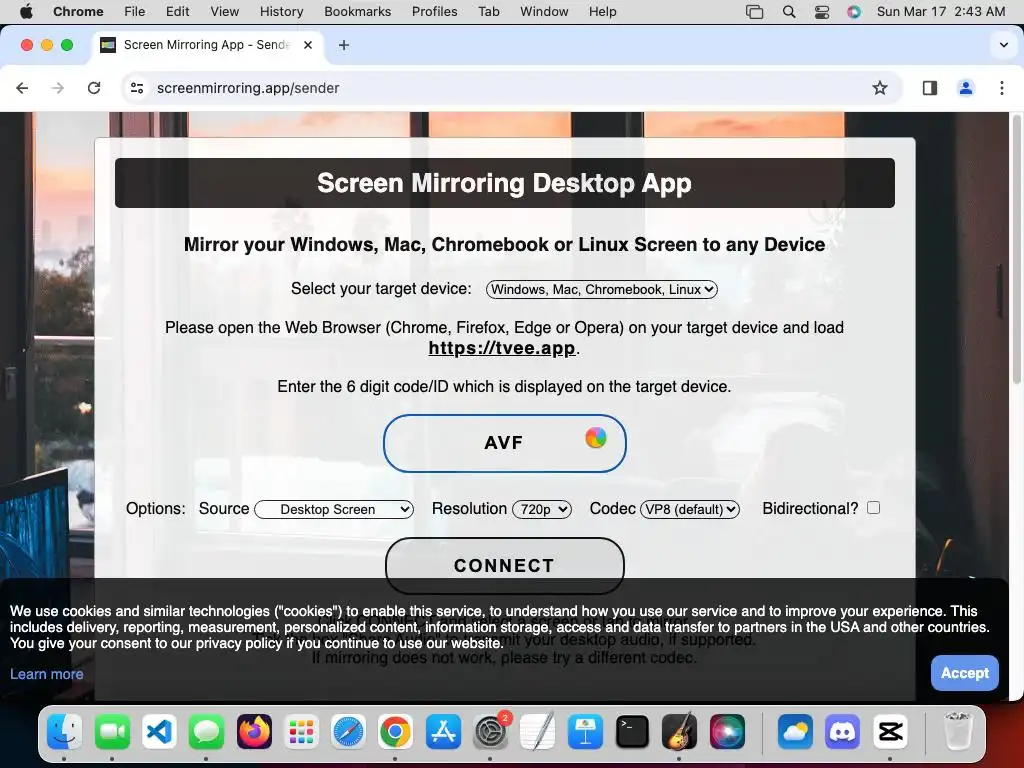Open Chrome File menu

click(x=135, y=12)
